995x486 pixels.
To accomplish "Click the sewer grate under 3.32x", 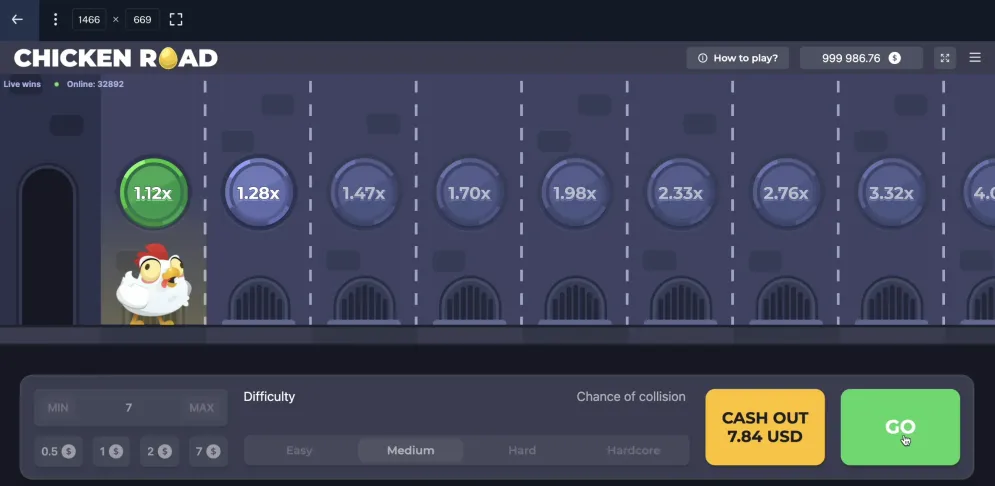I will tap(891, 301).
